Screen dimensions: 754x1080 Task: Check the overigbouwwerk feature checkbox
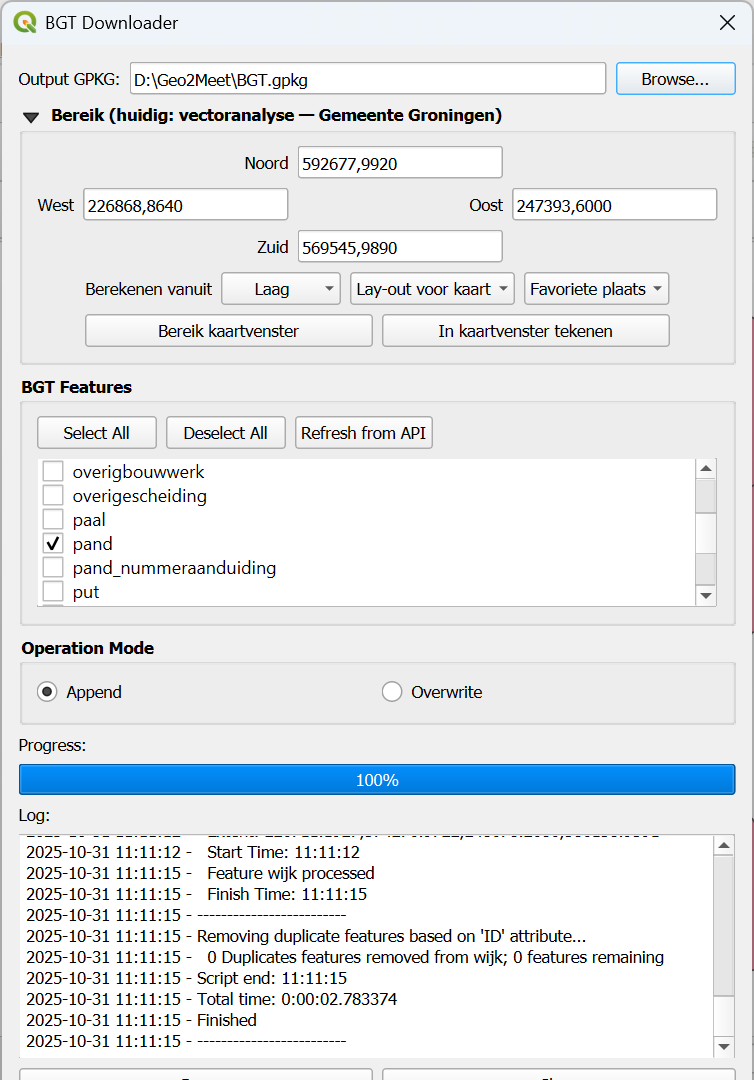point(53,471)
